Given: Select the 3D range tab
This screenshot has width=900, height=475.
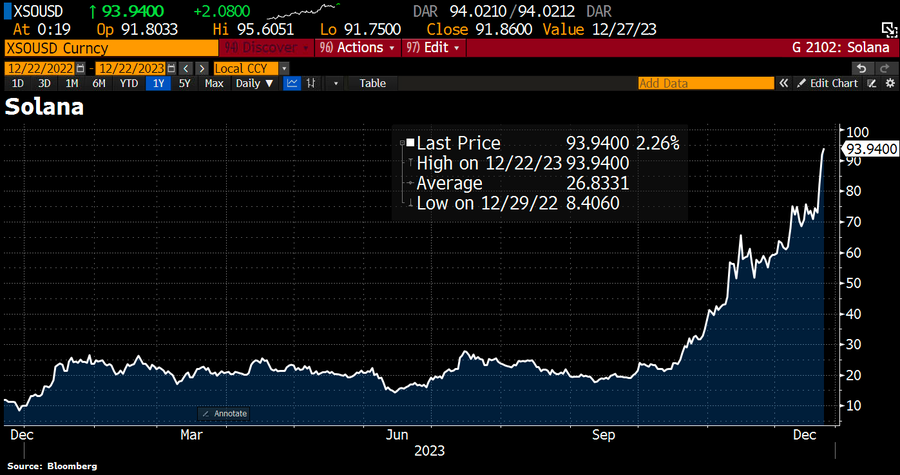Looking at the screenshot, I should (44, 83).
